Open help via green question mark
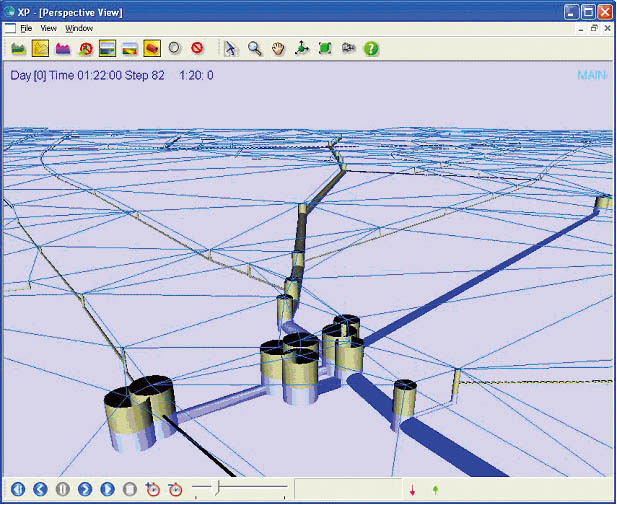Viewport: 617px width, 505px height. pos(371,48)
